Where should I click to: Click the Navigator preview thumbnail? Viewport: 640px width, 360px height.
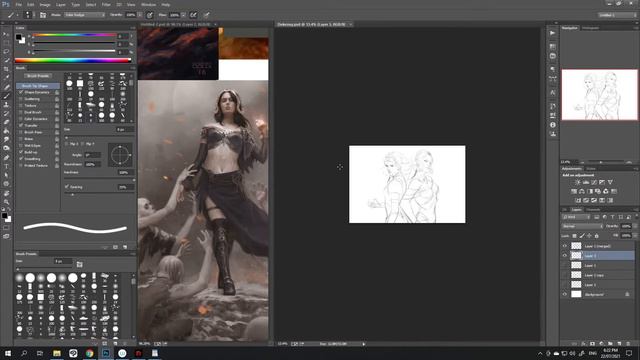(599, 95)
